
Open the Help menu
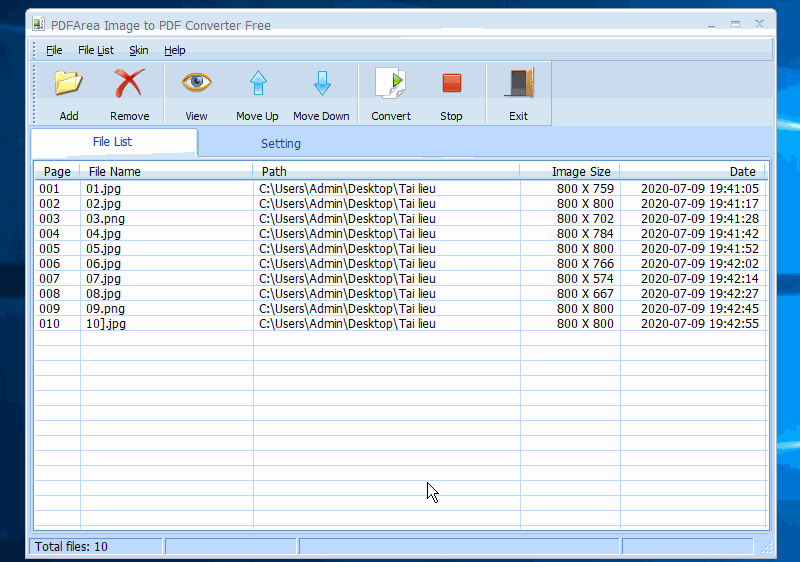point(174,50)
